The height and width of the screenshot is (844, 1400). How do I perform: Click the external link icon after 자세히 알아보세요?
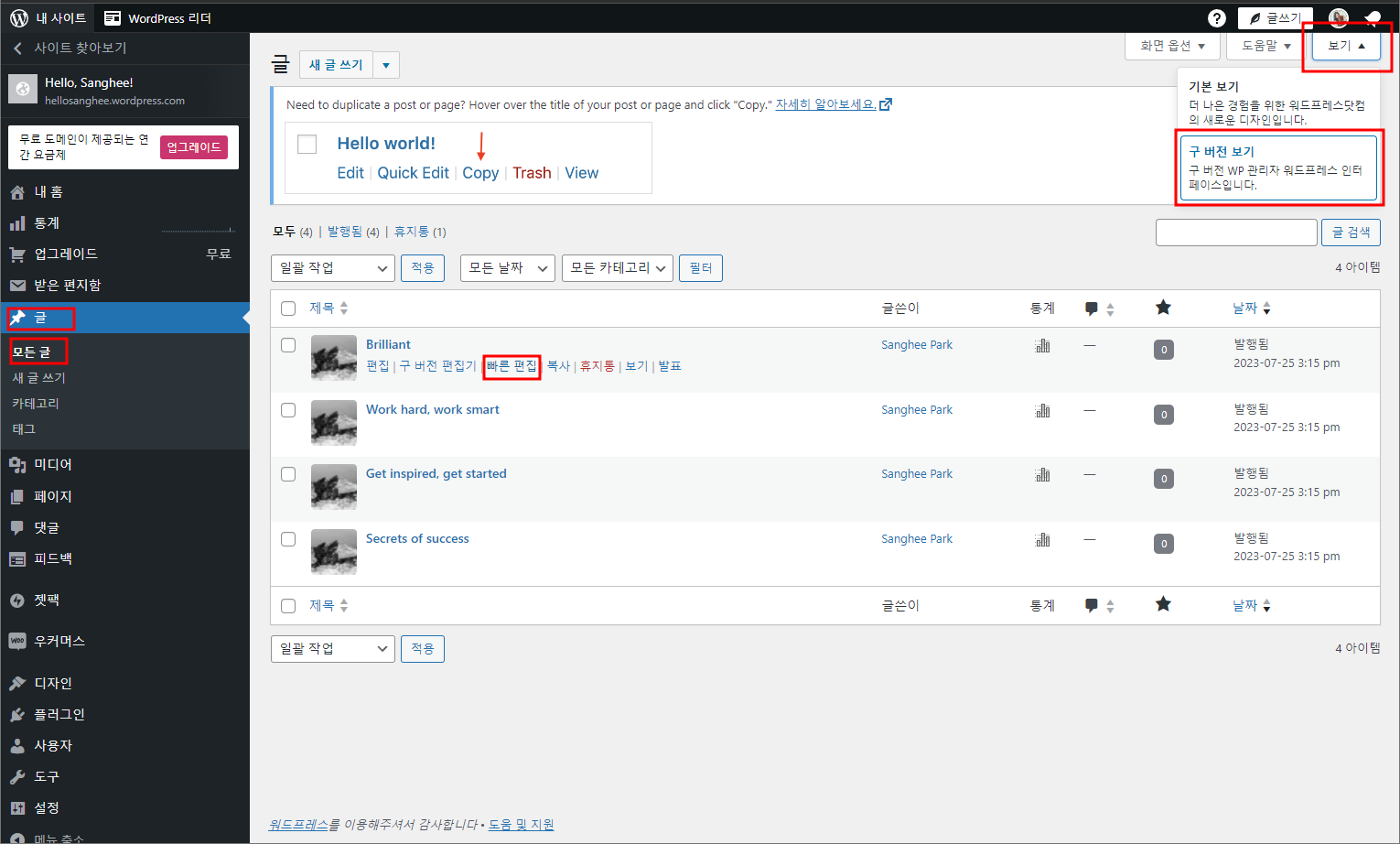[x=886, y=104]
